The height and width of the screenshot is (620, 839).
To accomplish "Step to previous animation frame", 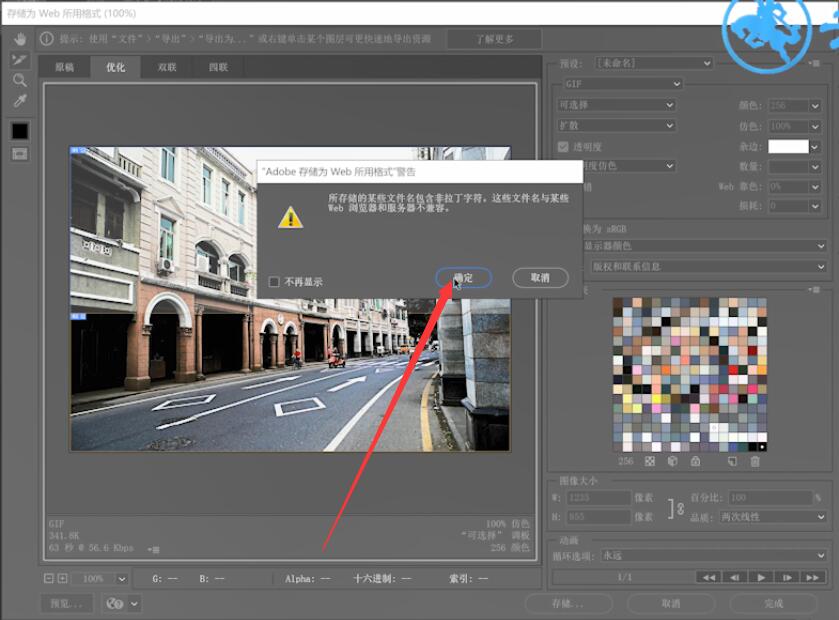I will [x=735, y=577].
